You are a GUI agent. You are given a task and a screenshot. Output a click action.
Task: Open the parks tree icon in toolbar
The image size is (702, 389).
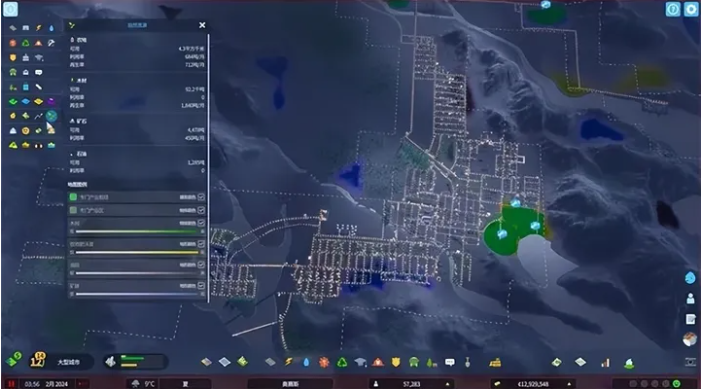point(432,362)
